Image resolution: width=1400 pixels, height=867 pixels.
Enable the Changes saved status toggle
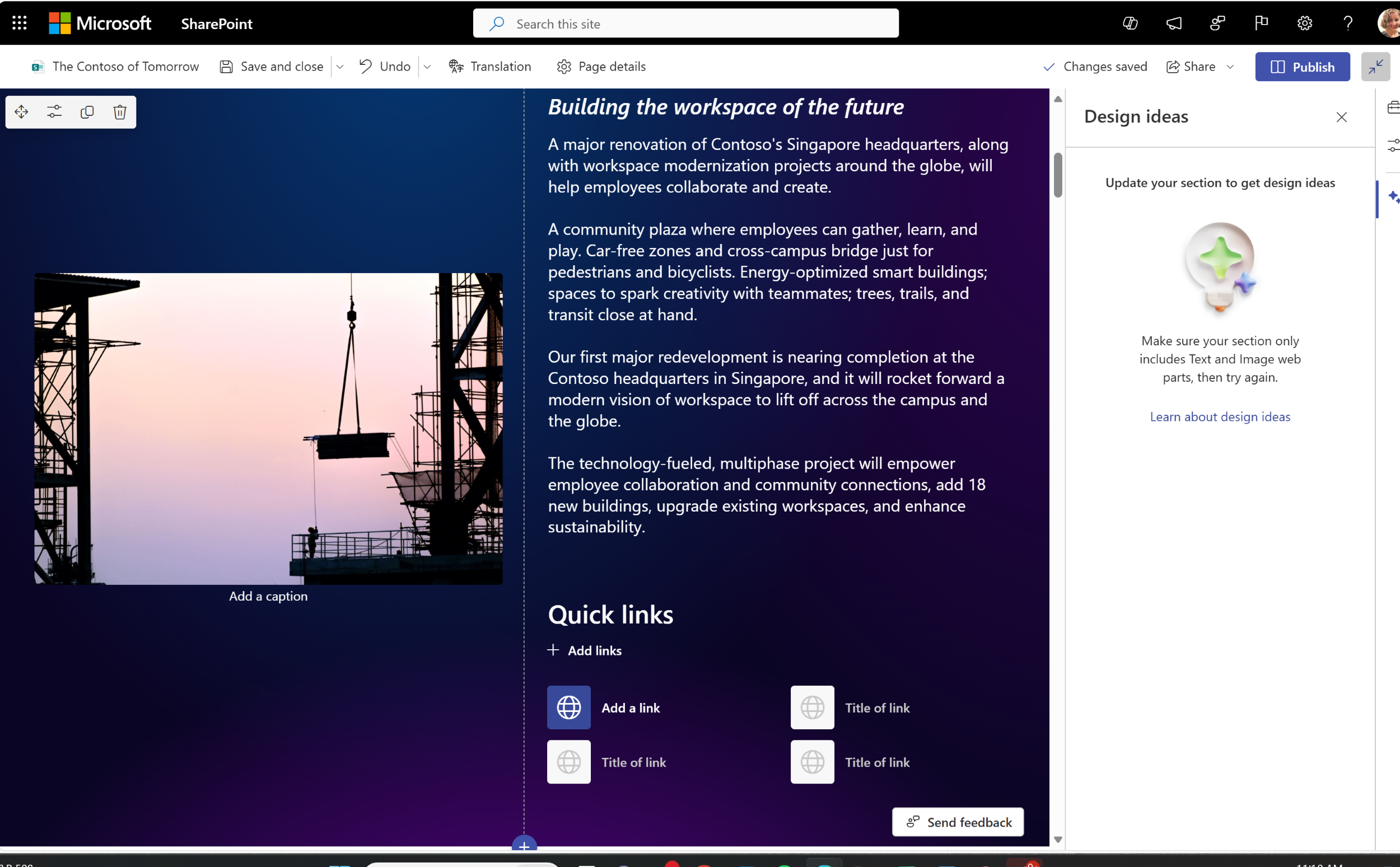coord(1096,66)
